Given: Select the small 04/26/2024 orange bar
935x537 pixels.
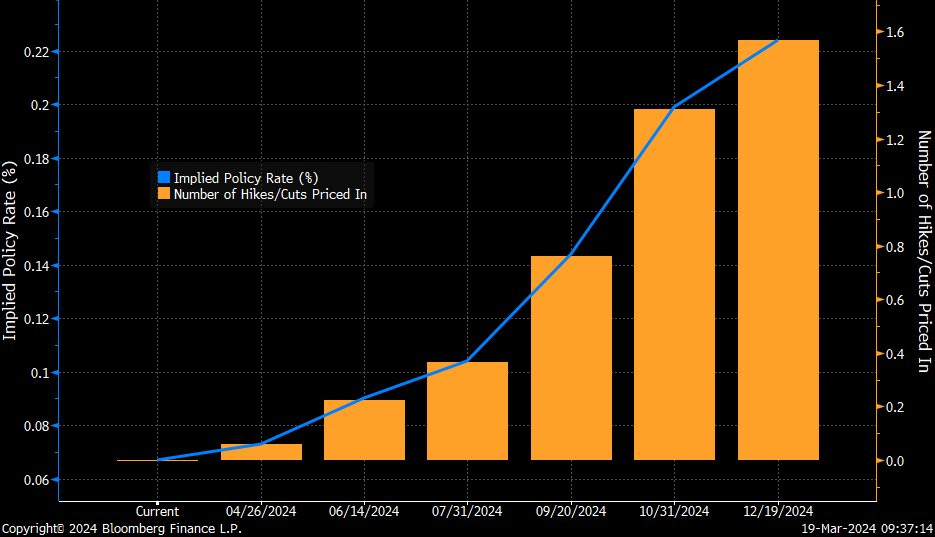Looking at the screenshot, I should 261,452.
